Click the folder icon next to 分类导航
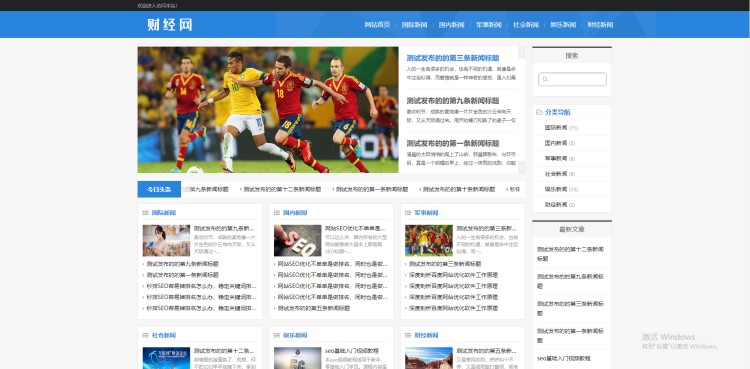This screenshot has height=369, width=750. pyautogui.click(x=540, y=112)
